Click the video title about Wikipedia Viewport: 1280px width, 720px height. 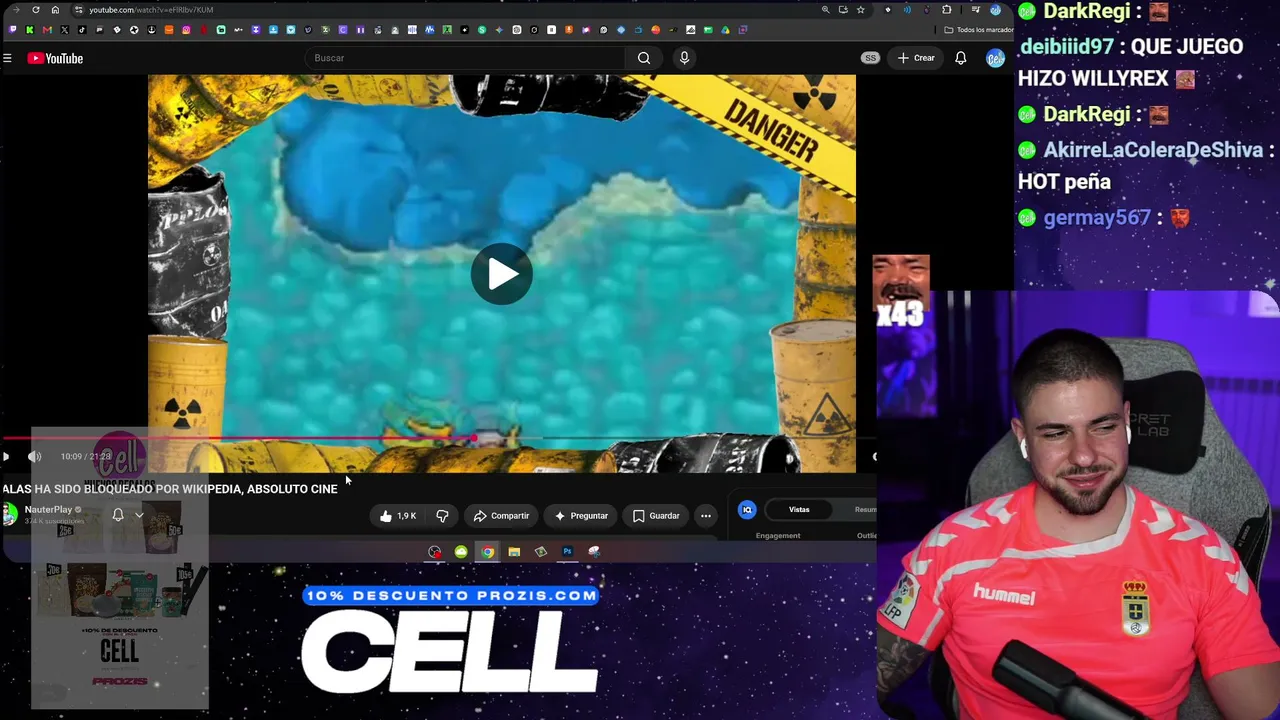169,489
